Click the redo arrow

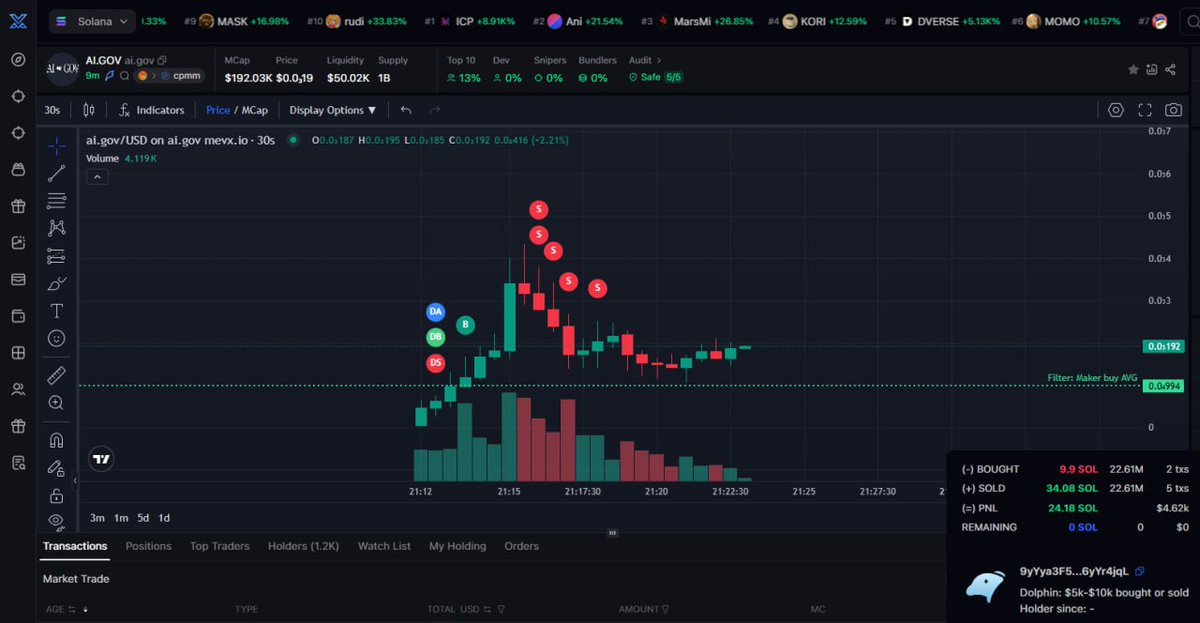point(435,110)
